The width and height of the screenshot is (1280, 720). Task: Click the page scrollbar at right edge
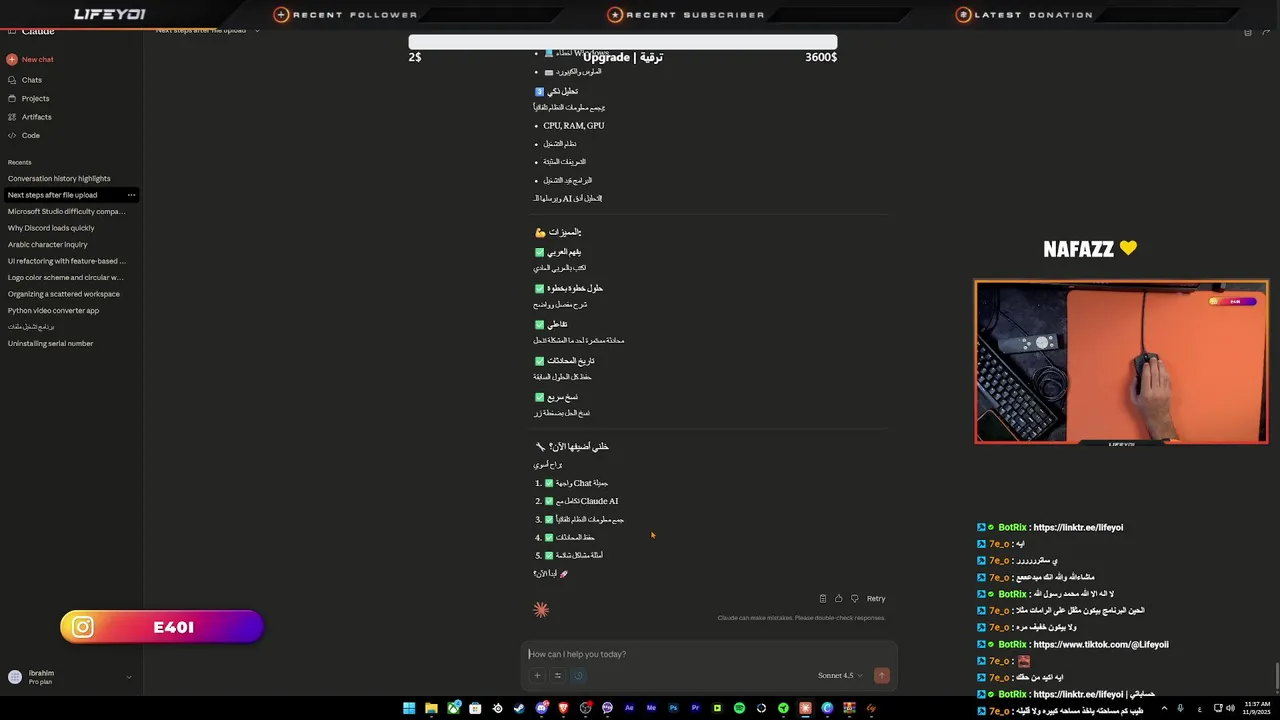[1275, 676]
